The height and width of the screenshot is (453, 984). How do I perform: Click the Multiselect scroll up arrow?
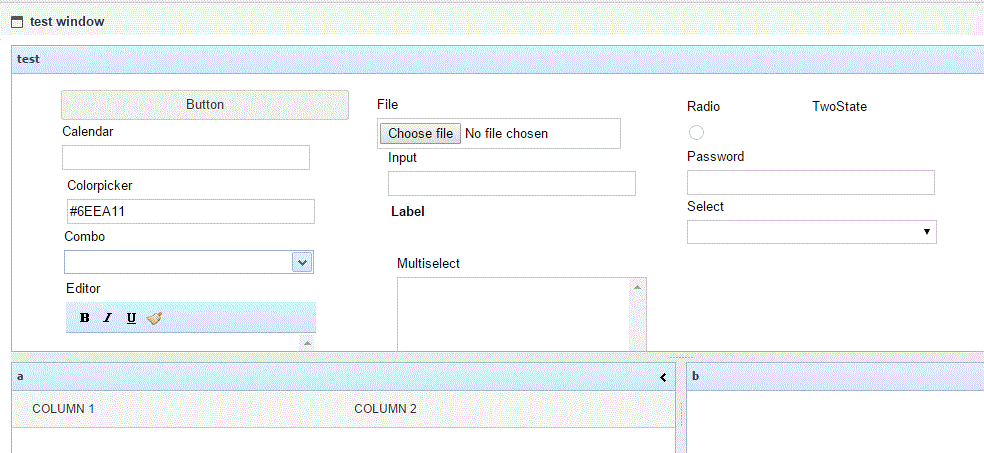tap(637, 287)
